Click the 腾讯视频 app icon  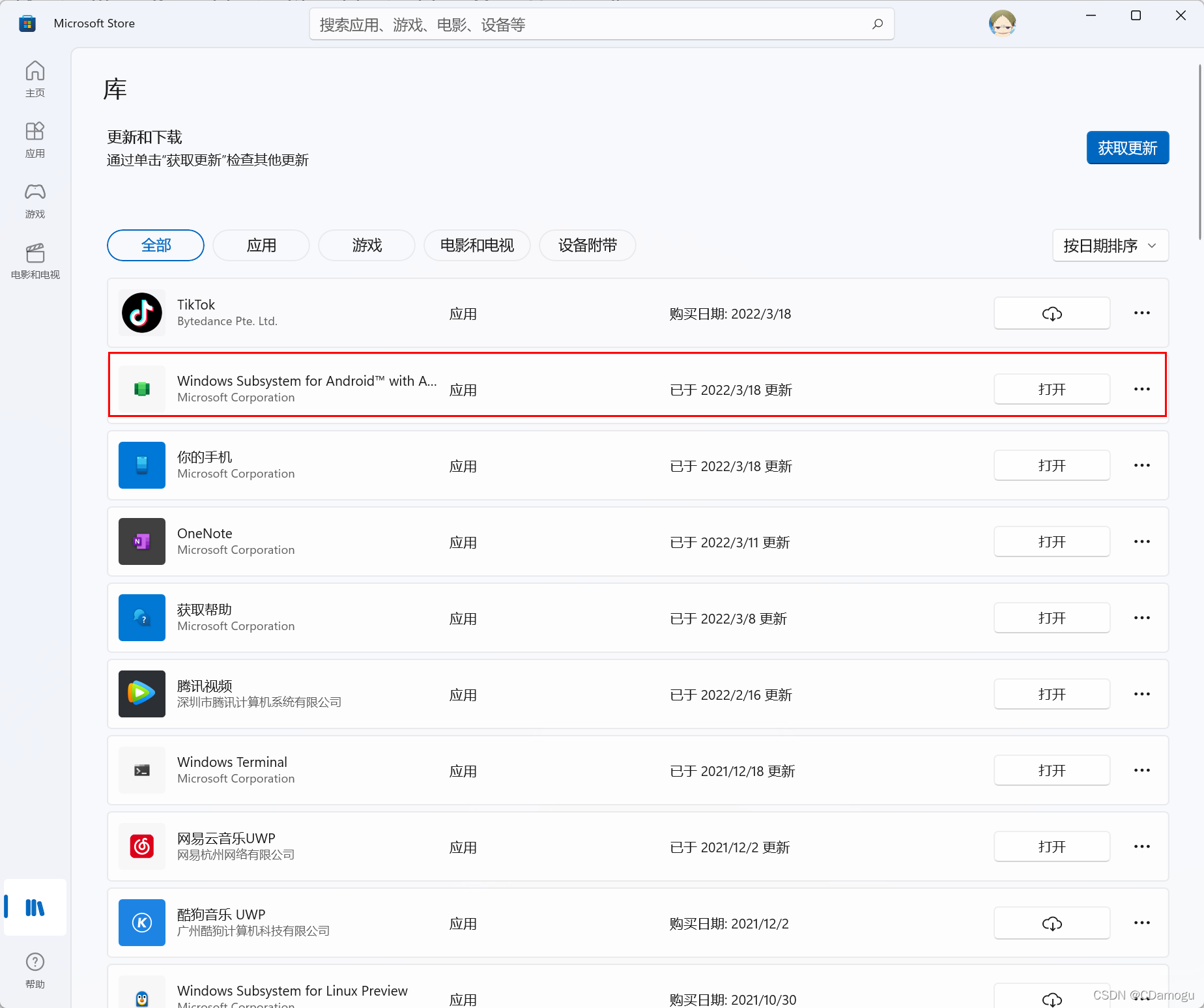coord(142,694)
